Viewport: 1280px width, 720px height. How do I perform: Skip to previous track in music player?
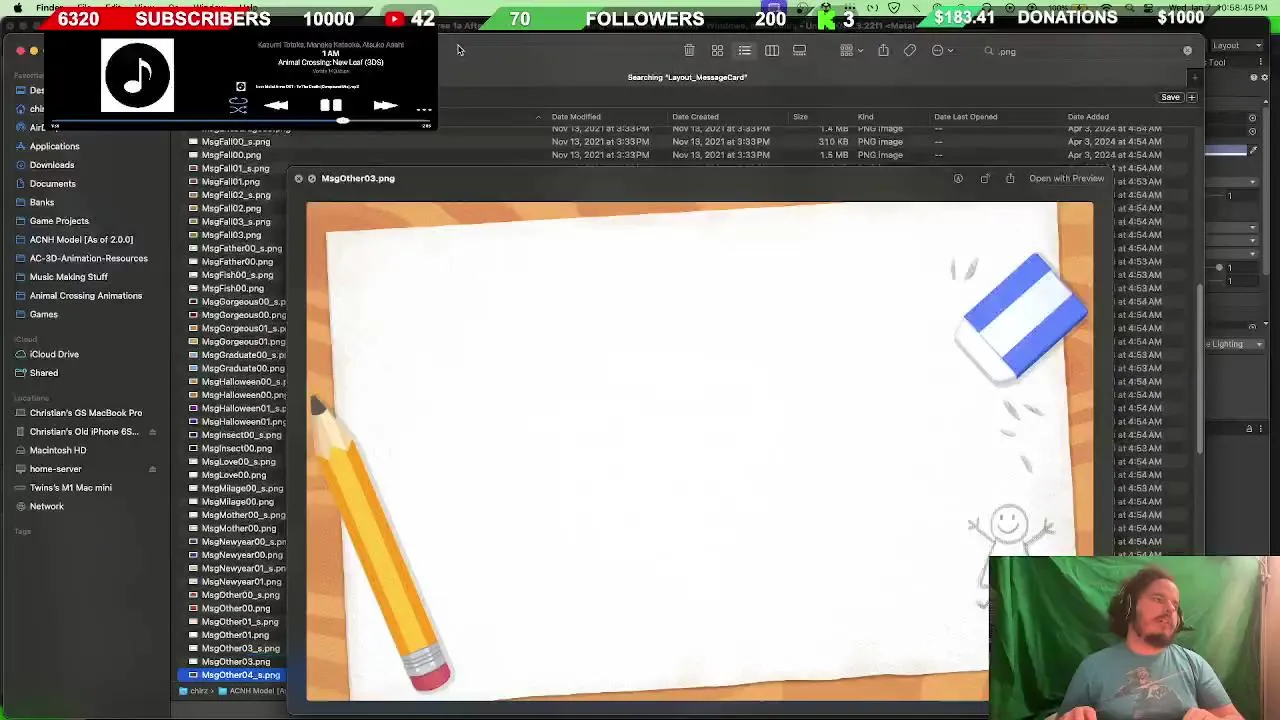[x=277, y=105]
